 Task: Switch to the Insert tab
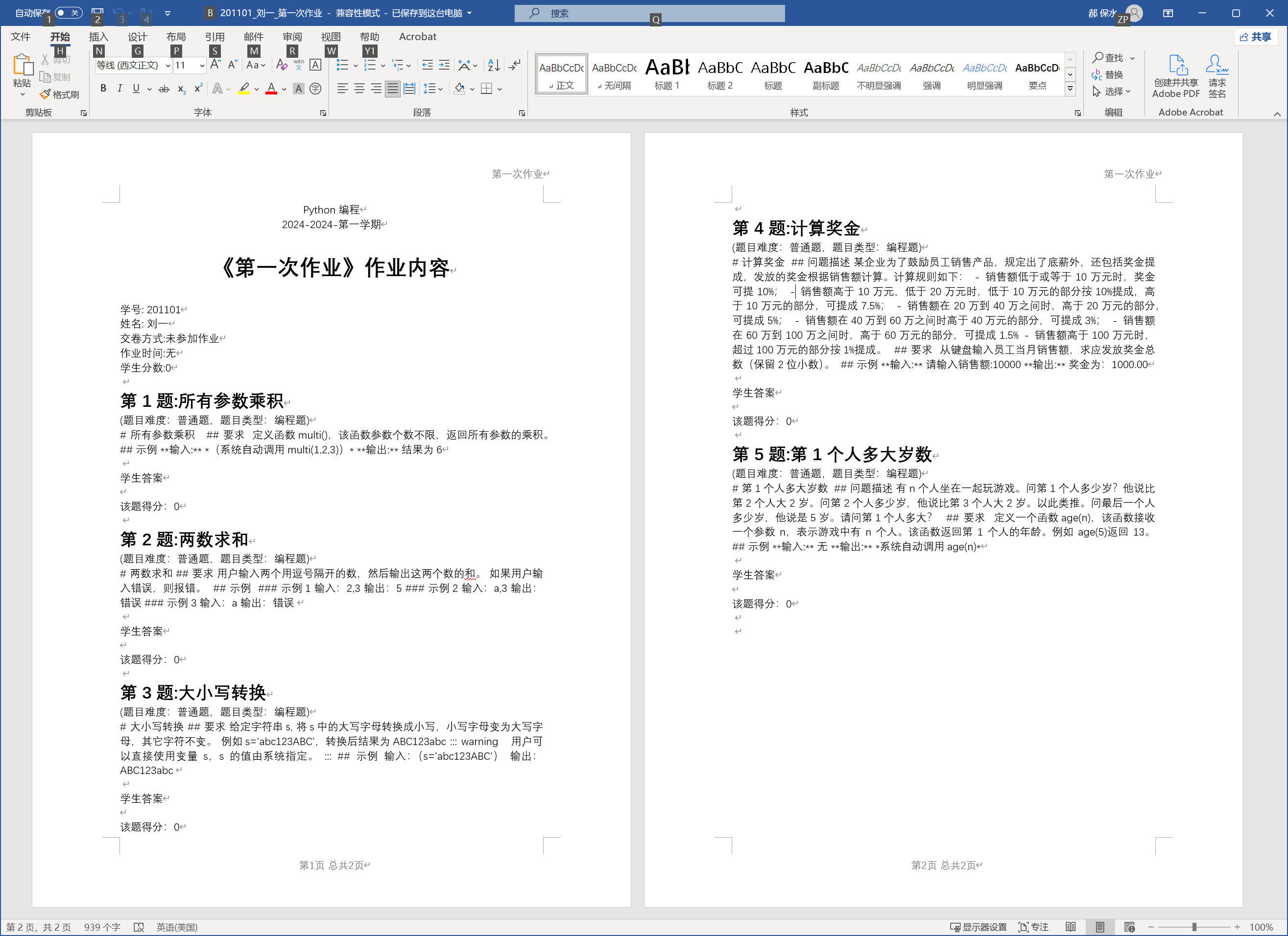tap(98, 36)
